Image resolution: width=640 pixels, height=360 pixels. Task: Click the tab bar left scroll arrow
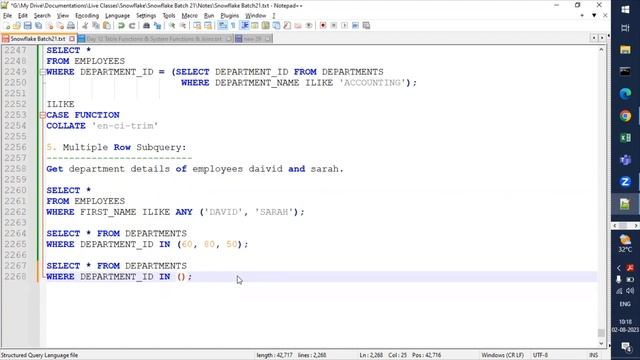tap(594, 38)
